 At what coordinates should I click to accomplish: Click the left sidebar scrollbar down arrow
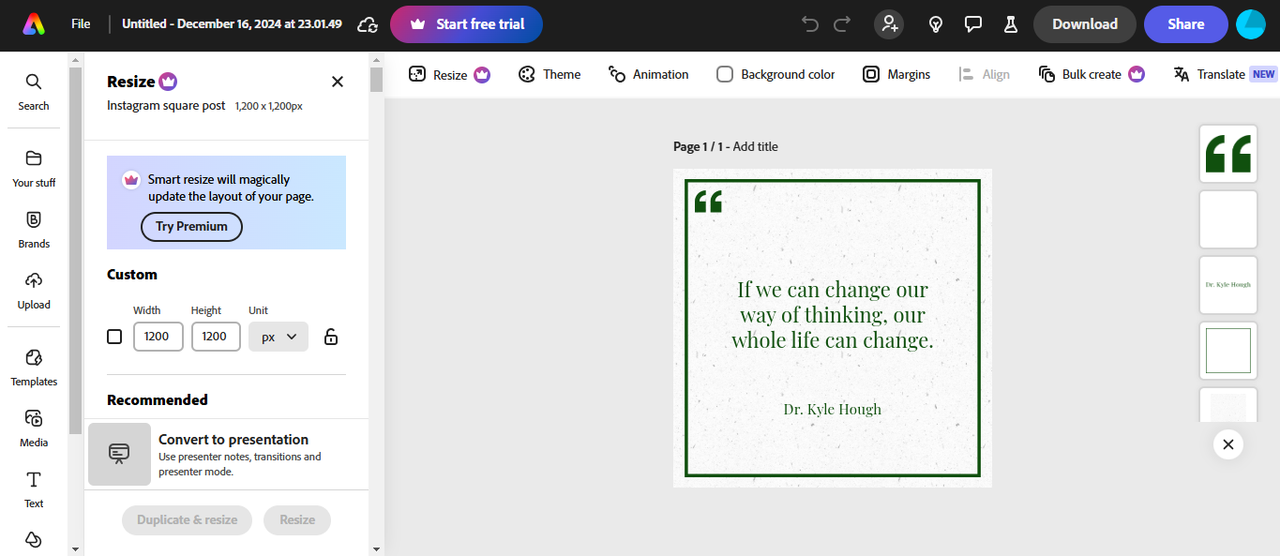point(76,548)
